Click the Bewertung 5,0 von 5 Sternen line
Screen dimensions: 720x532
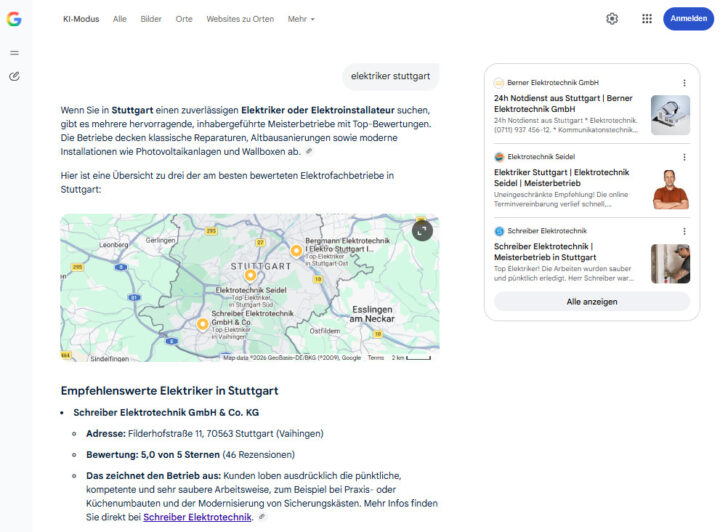(x=191, y=454)
